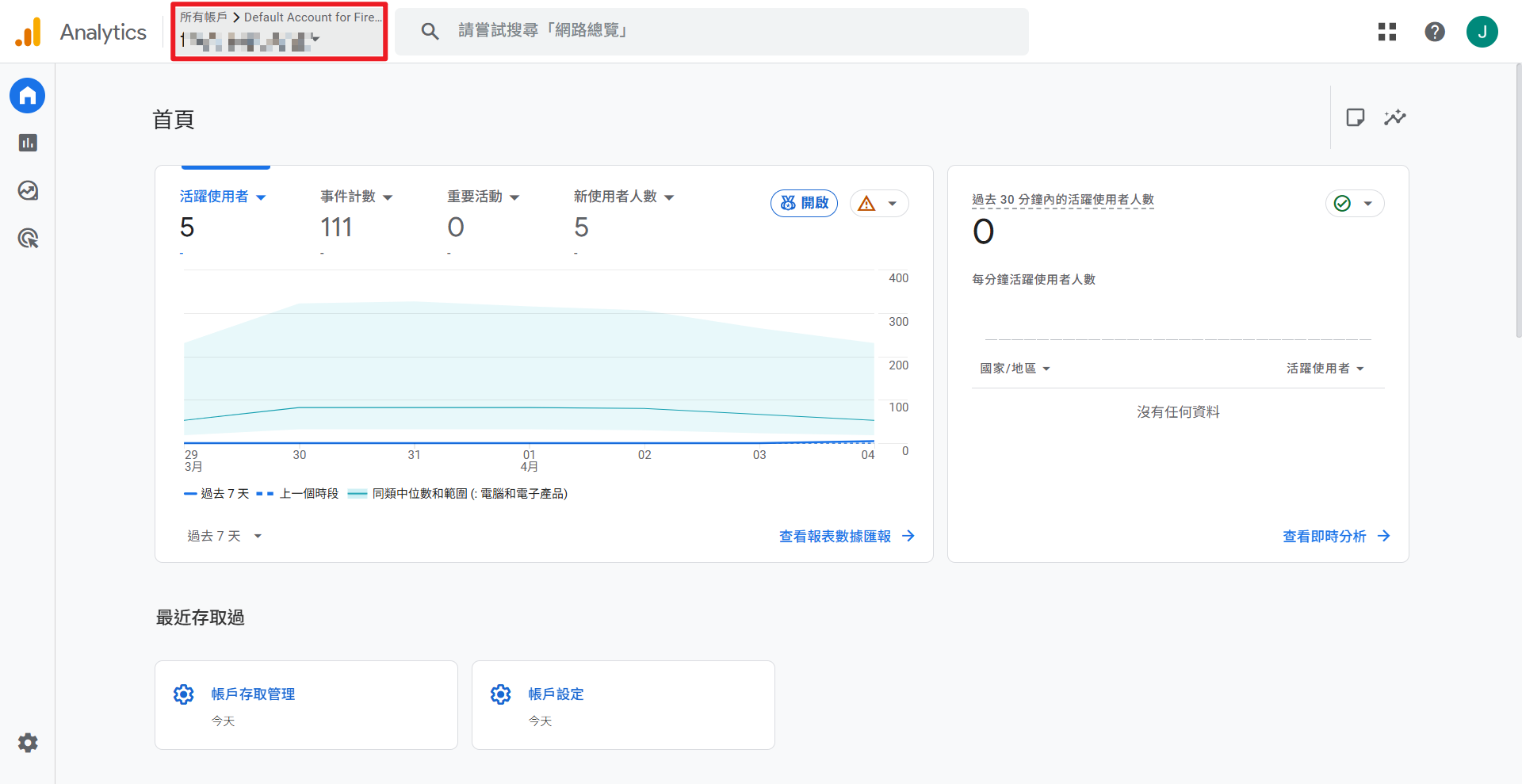The height and width of the screenshot is (784, 1522).
Task: Open the Google apps grid menu
Action: (x=1387, y=32)
